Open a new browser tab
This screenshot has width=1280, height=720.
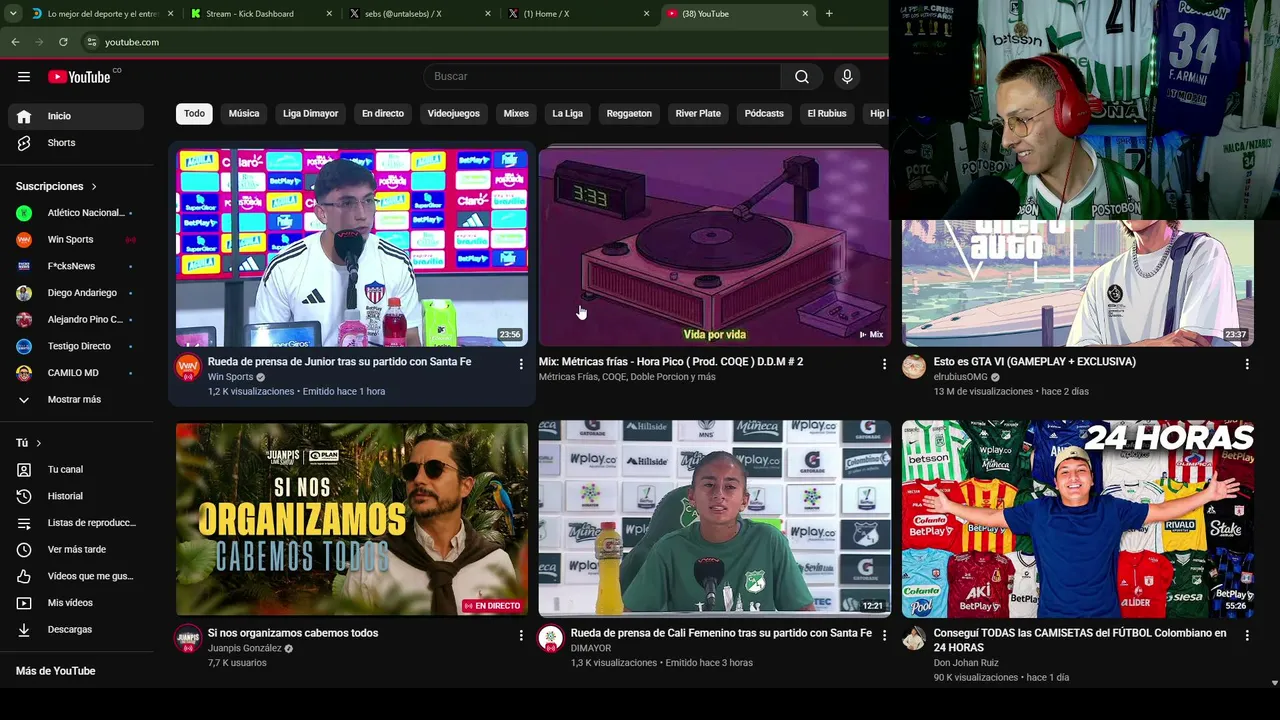point(829,14)
